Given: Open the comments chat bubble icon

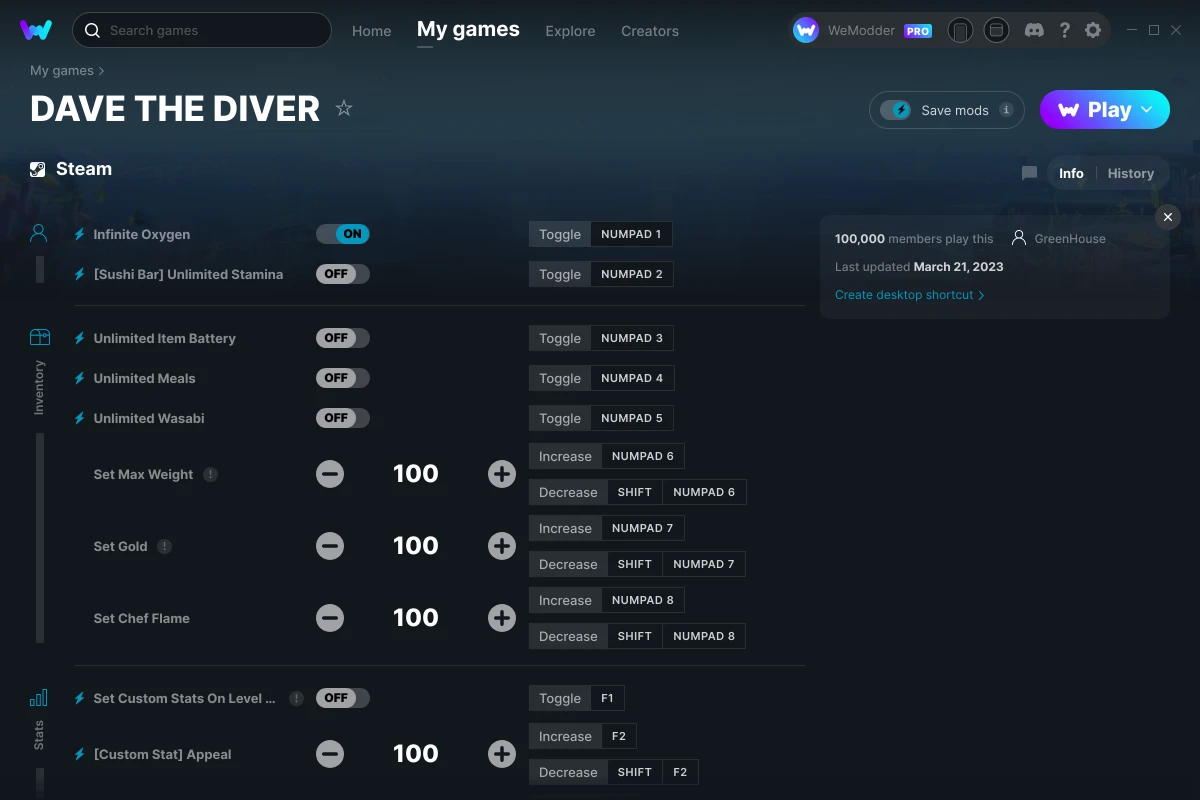Looking at the screenshot, I should coord(1029,173).
